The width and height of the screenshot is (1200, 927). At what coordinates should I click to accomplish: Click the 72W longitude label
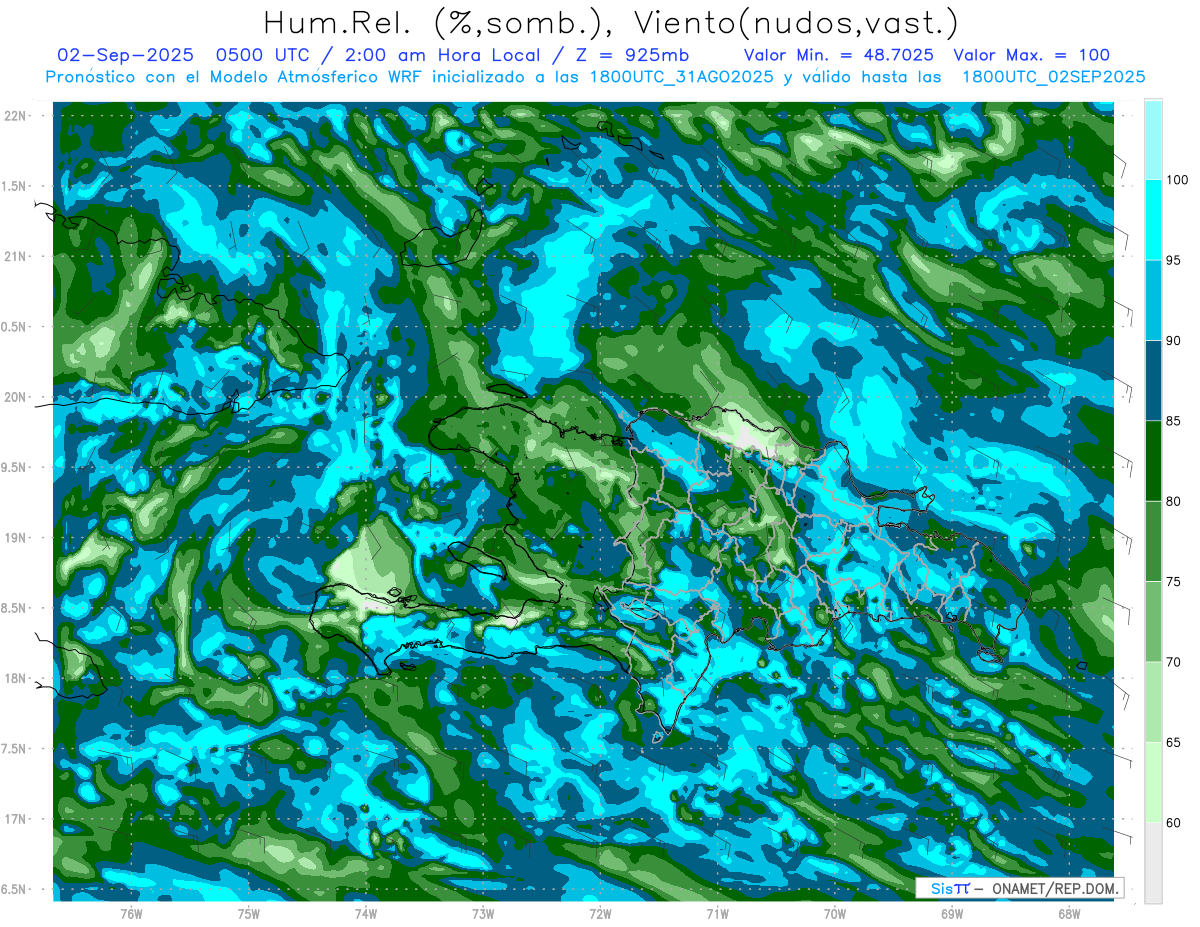[x=600, y=914]
